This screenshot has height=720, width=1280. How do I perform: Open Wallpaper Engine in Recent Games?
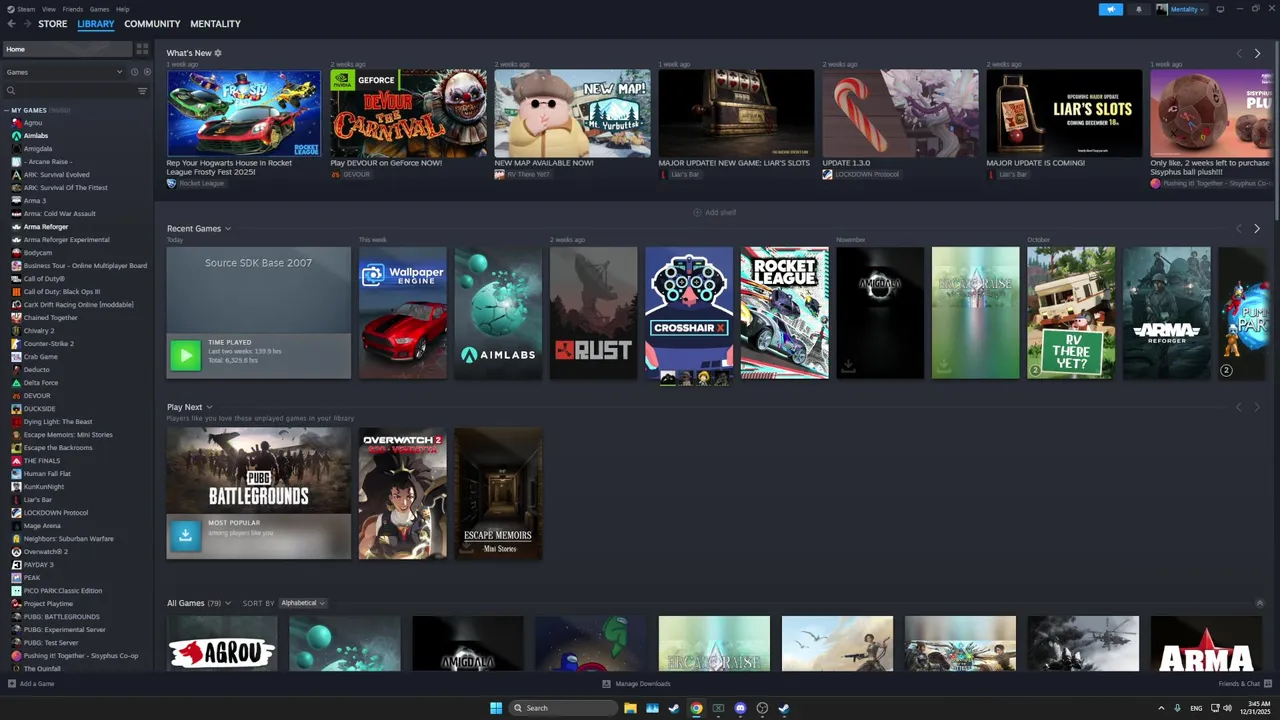click(403, 313)
